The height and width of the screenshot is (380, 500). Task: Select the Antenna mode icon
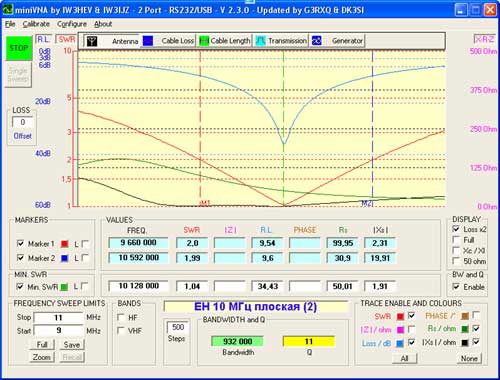92,41
